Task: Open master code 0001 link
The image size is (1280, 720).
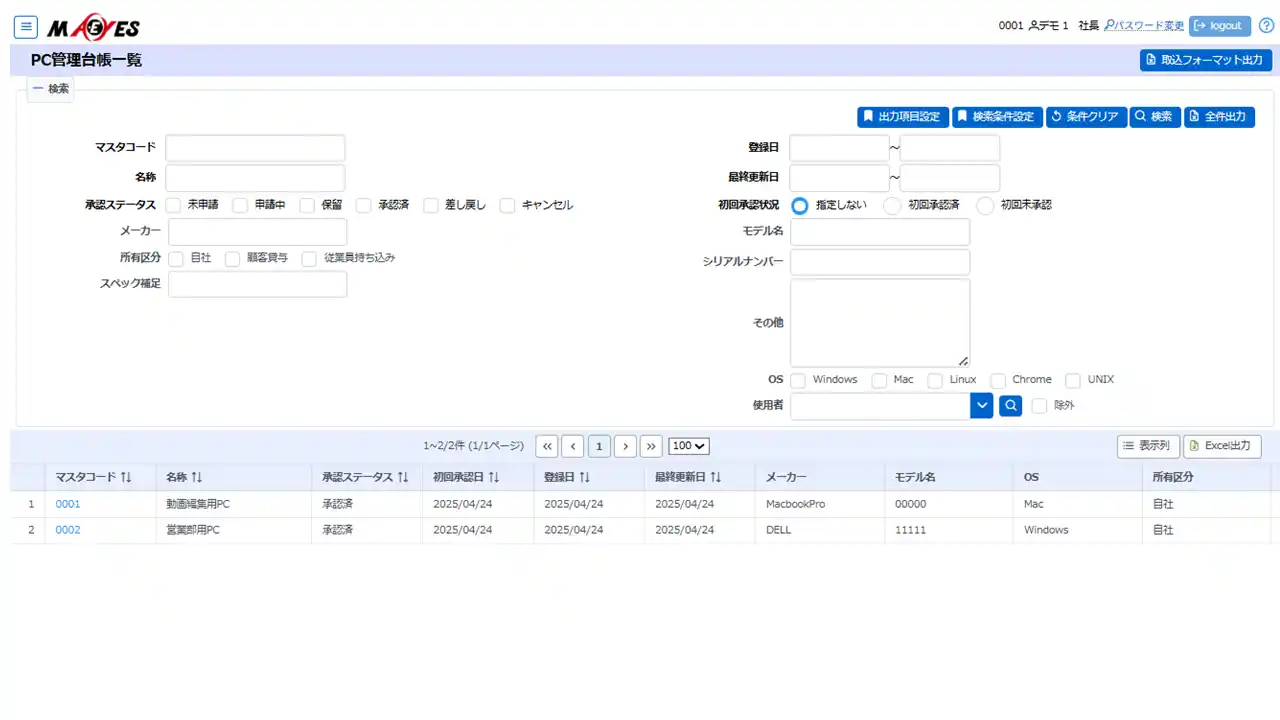Action: (68, 504)
